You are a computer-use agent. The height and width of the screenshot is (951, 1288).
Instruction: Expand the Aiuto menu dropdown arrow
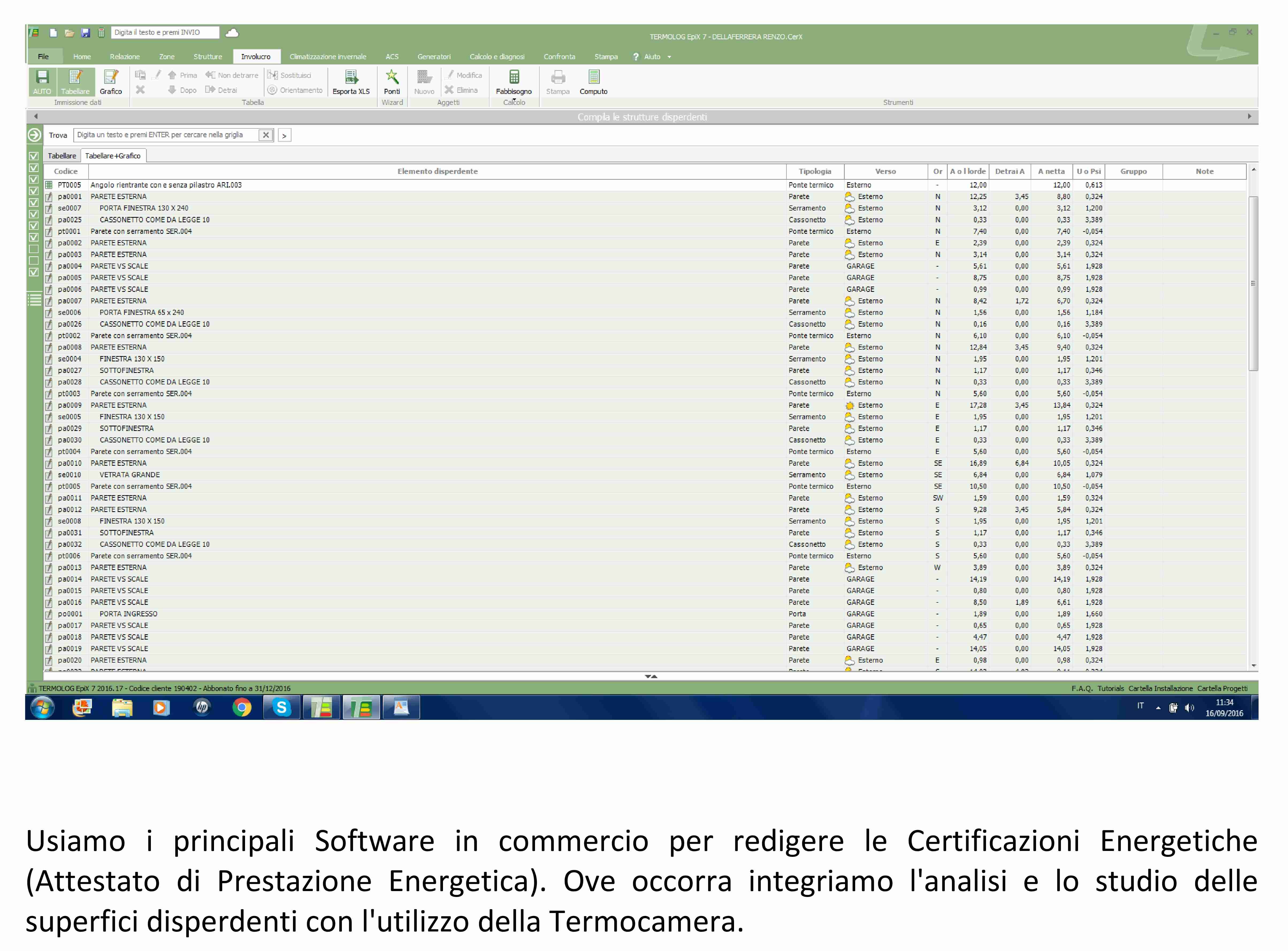pos(669,57)
